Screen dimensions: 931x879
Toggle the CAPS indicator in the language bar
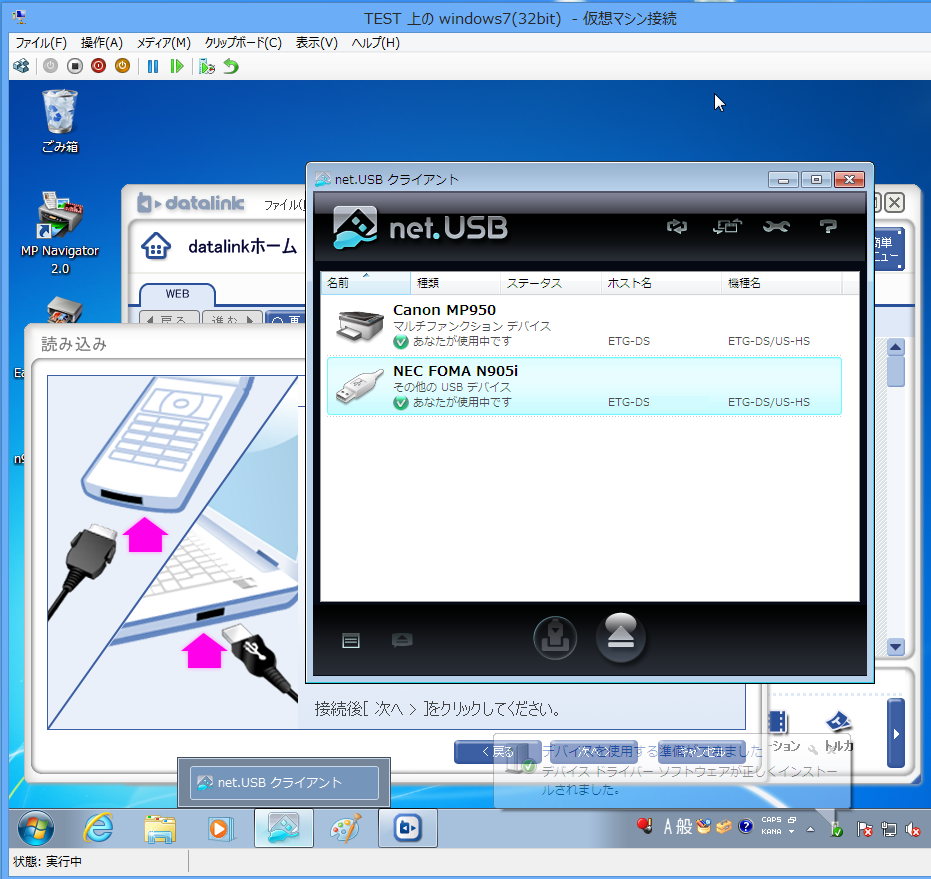pyautogui.click(x=771, y=820)
